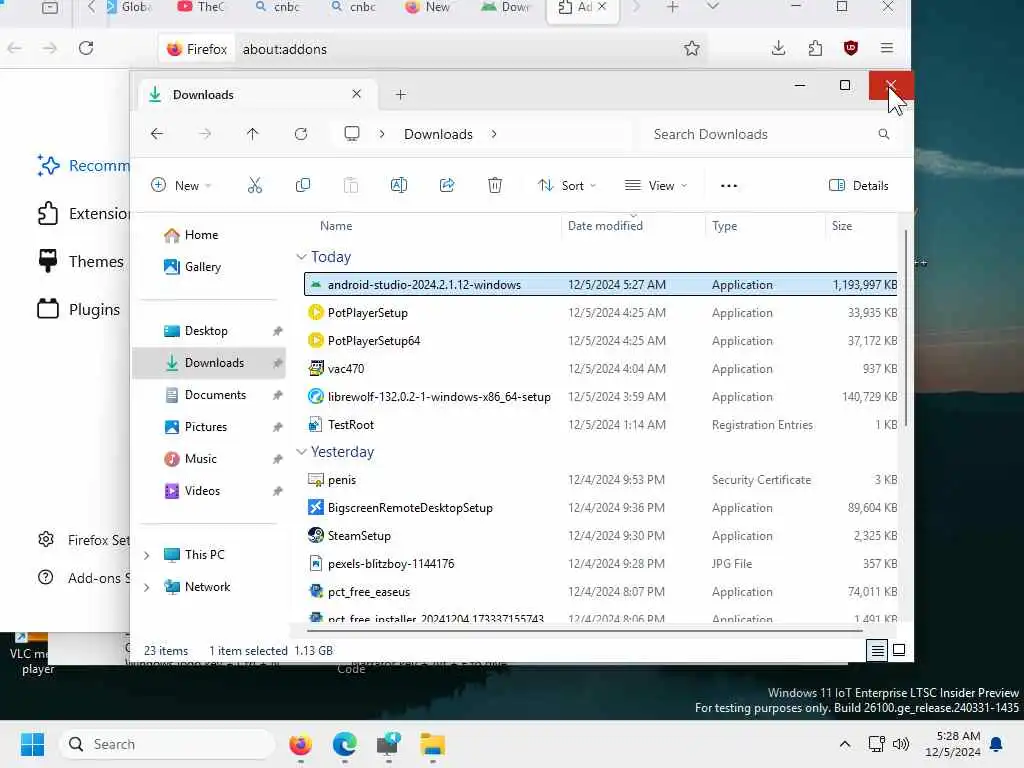Close the Downloads Explorer tab
Image resolution: width=1024 pixels, height=768 pixels.
(357, 94)
